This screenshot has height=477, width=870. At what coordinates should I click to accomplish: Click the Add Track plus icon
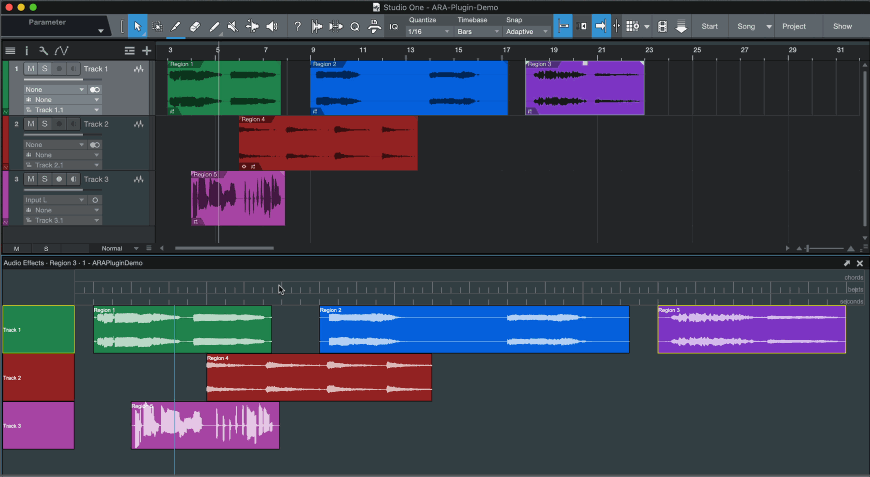[147, 50]
